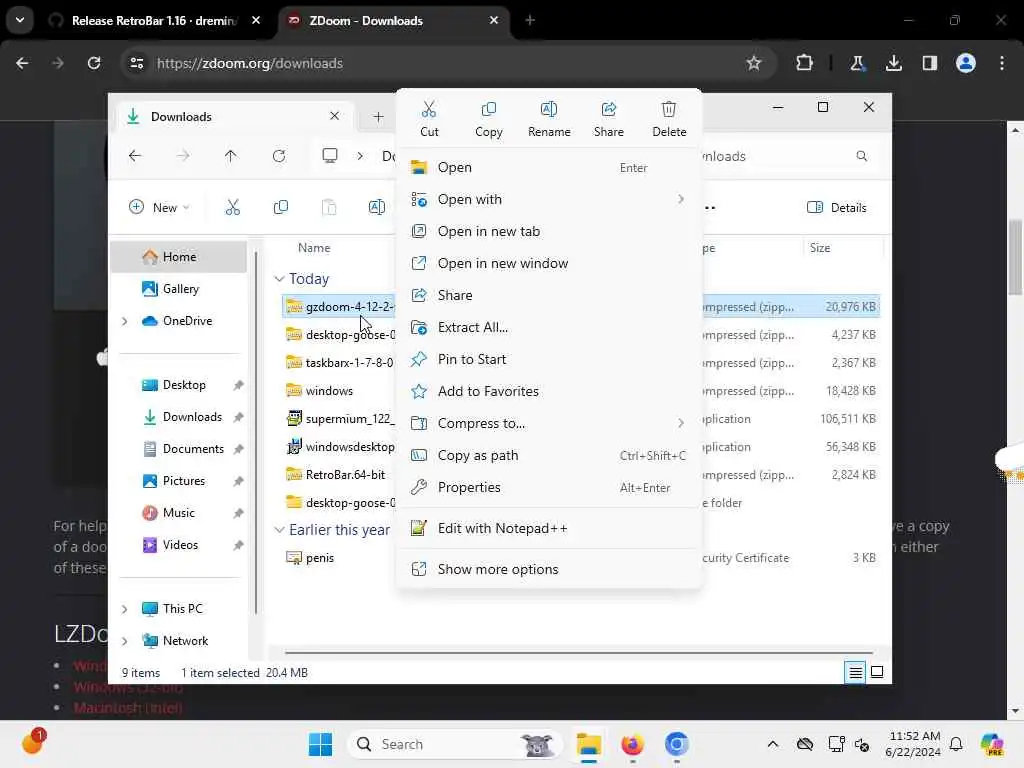This screenshot has height=768, width=1024.
Task: Select Gallery in navigation pane
Action: tap(179, 289)
